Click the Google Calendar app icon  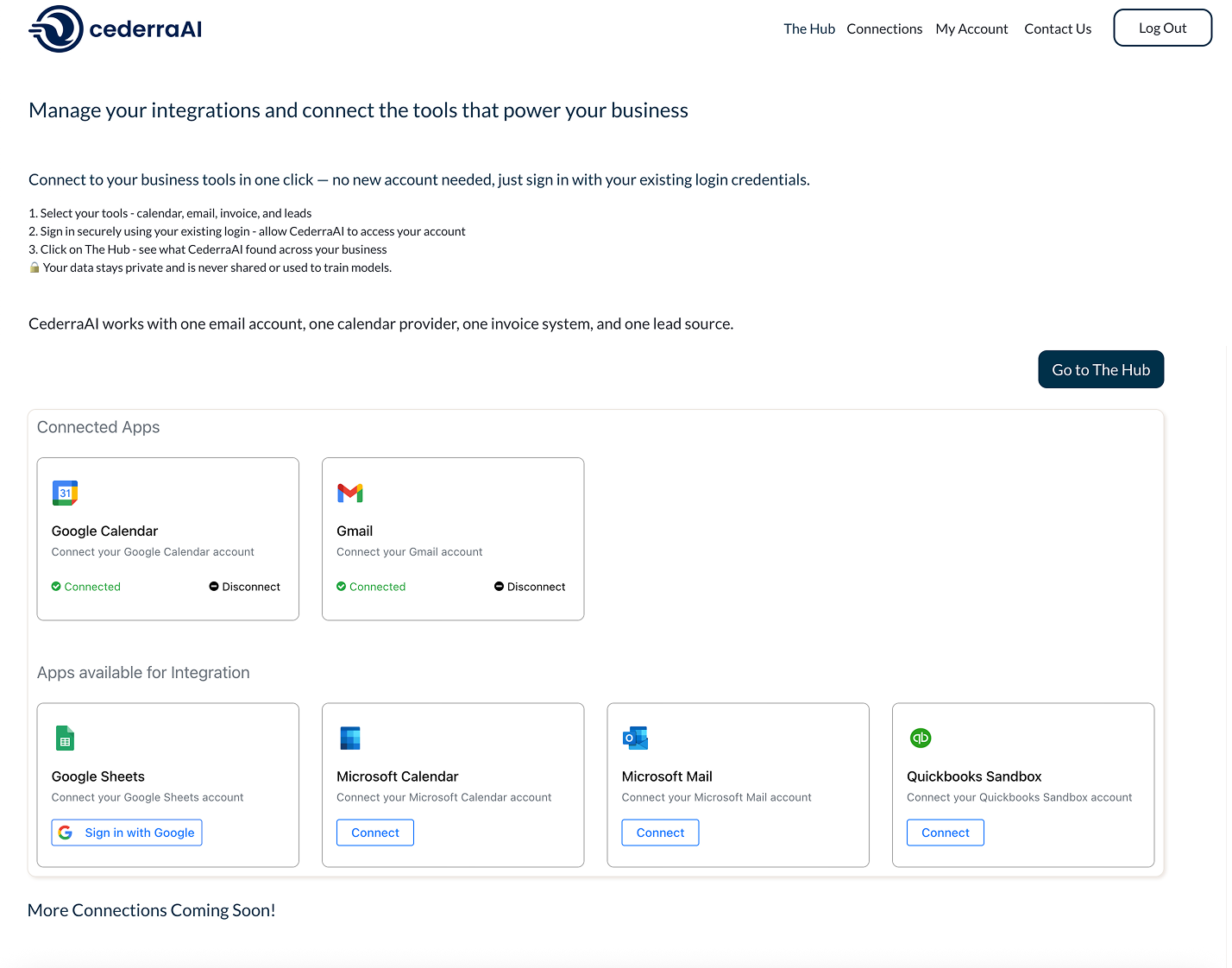[65, 493]
